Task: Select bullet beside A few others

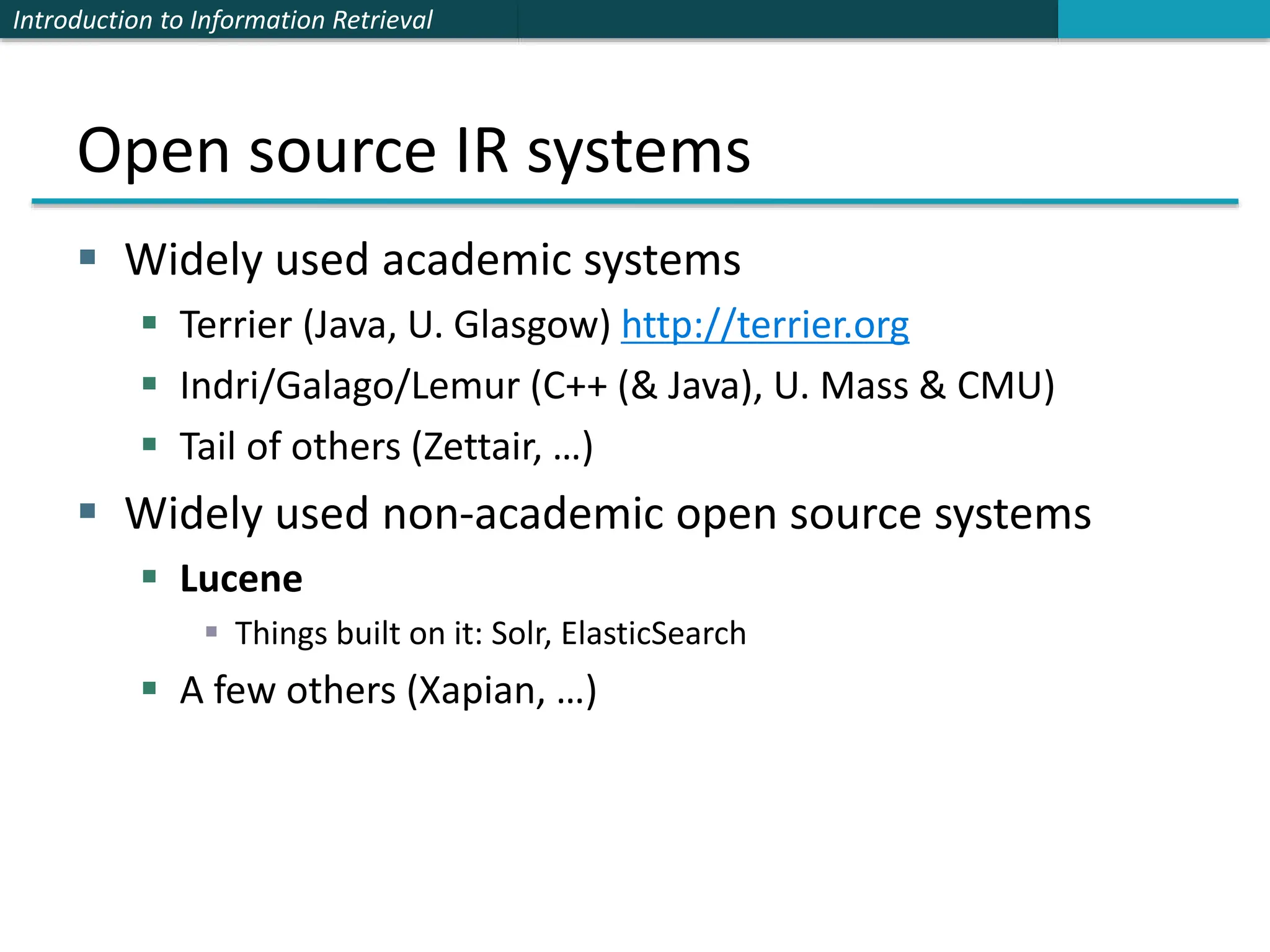Action: (x=149, y=688)
